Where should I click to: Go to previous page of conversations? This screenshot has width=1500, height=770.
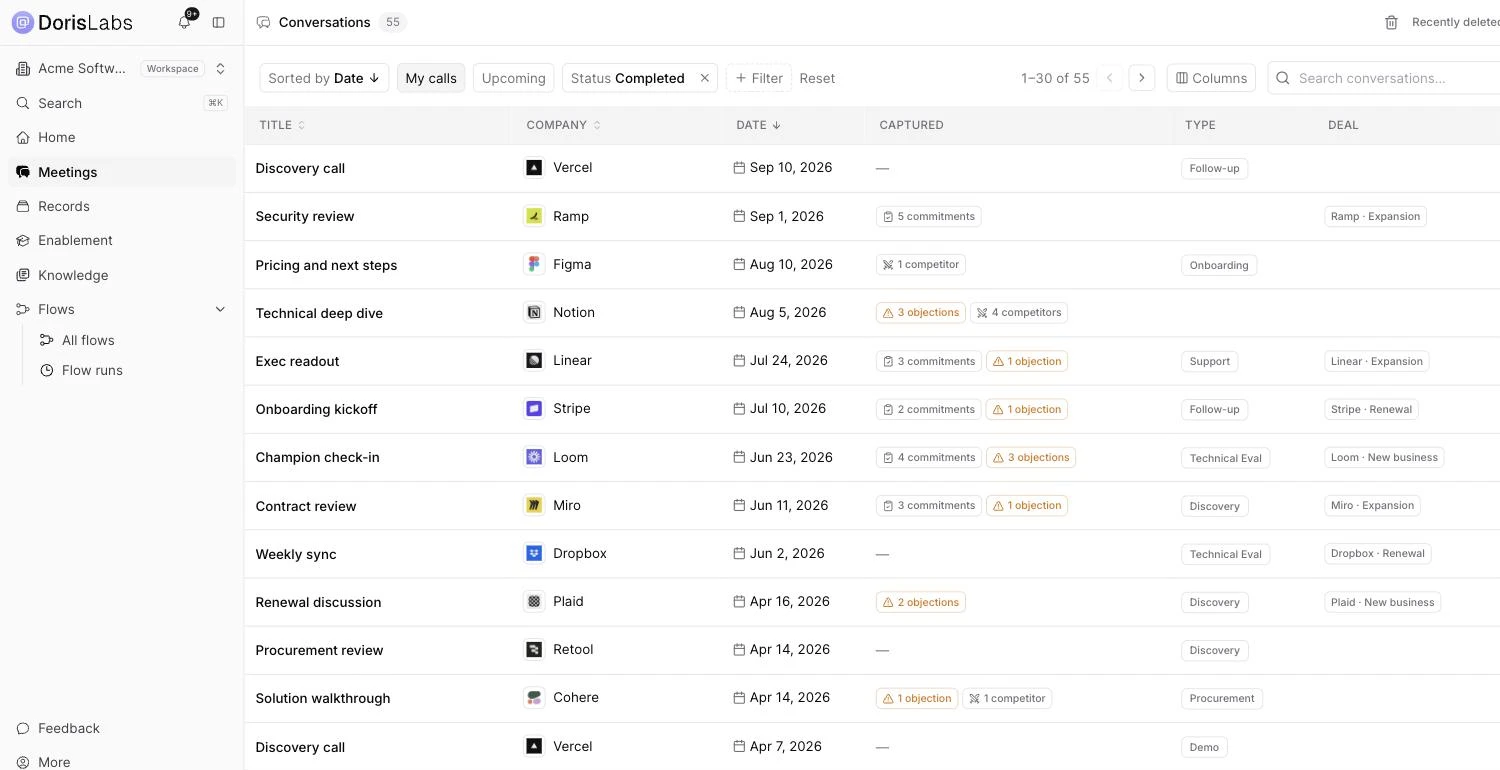1109,78
